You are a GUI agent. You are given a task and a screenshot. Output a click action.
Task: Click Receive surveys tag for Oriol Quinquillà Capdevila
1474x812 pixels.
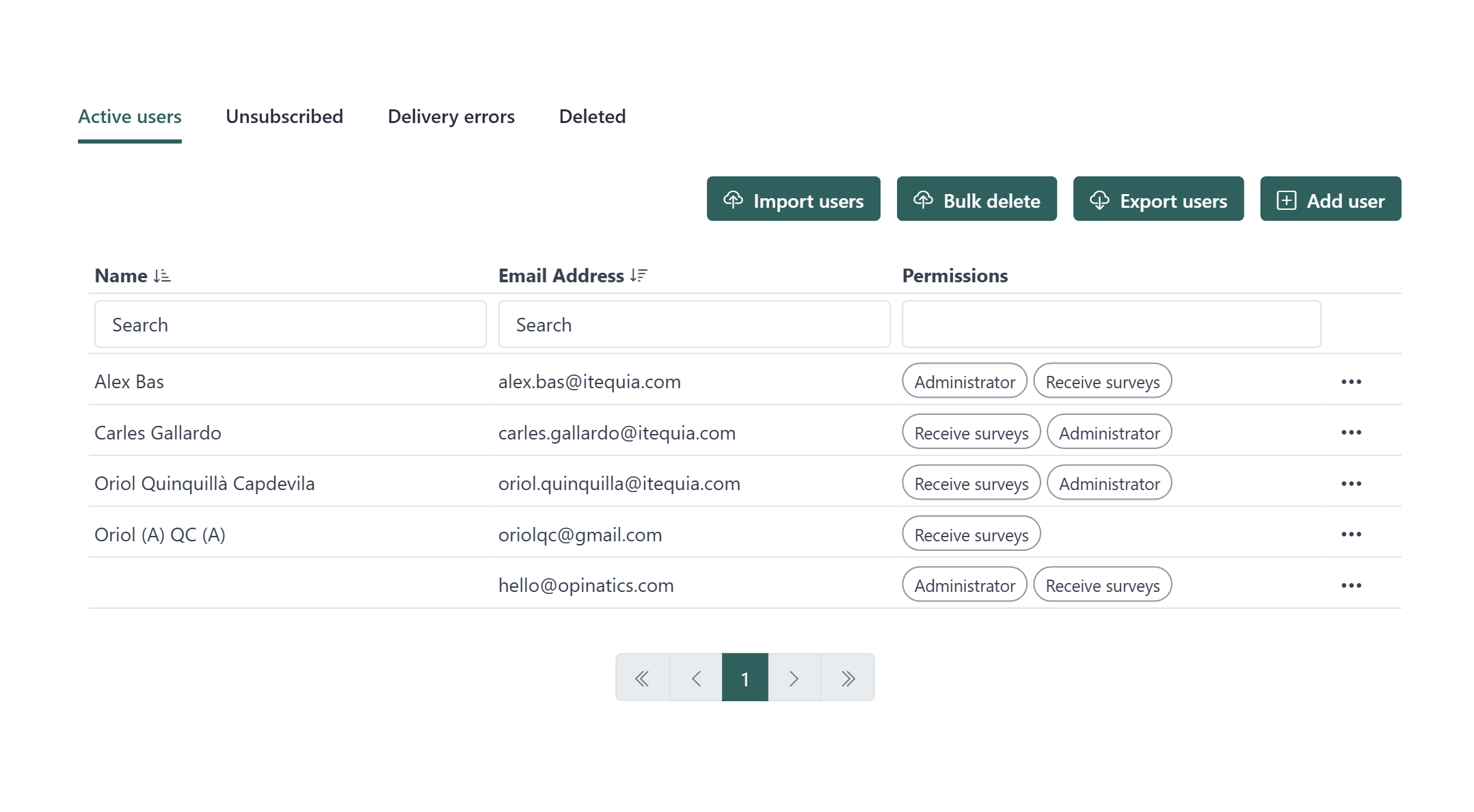click(x=971, y=483)
